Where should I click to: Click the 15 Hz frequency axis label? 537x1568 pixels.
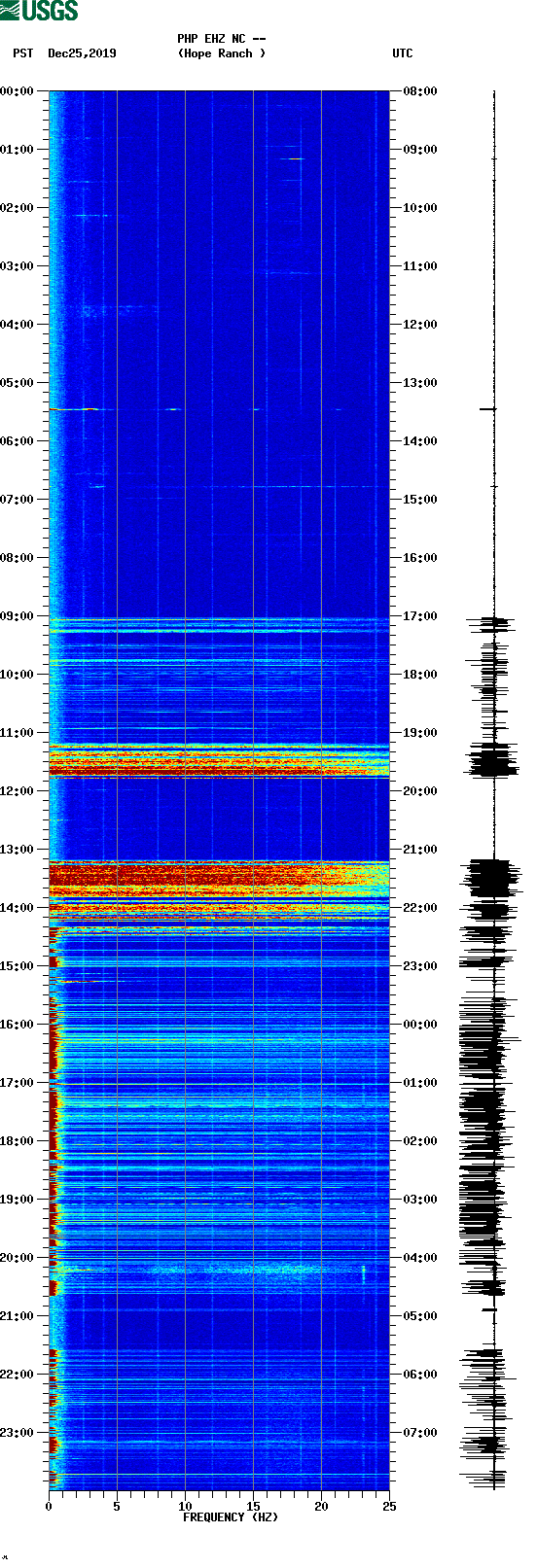(x=253, y=1507)
